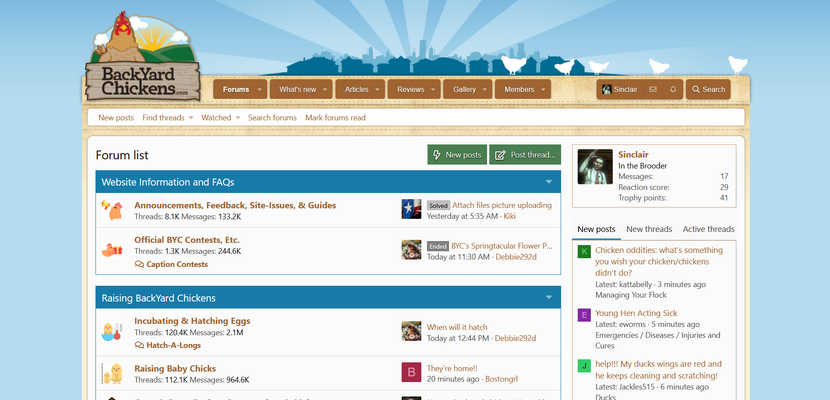Open the Caption Contests subforum

(177, 264)
